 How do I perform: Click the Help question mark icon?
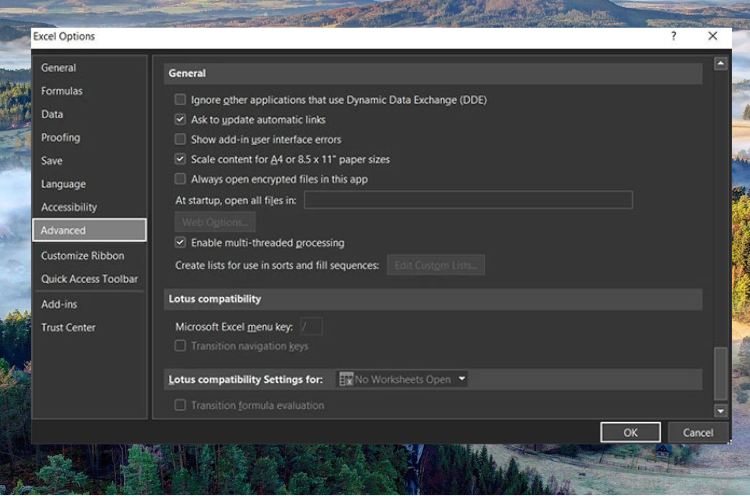(673, 36)
